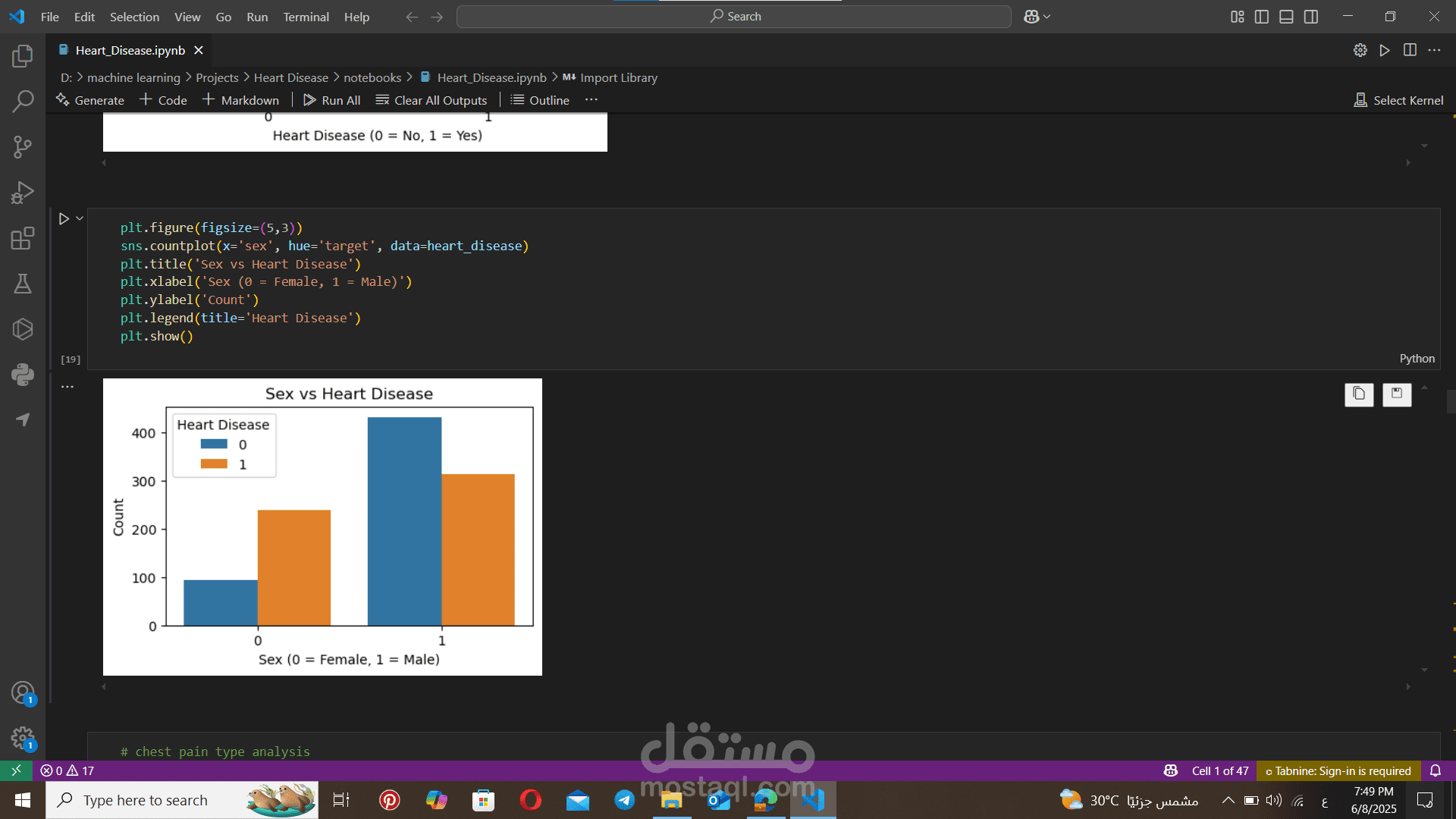Open the Explorer view in activity bar

[23, 55]
